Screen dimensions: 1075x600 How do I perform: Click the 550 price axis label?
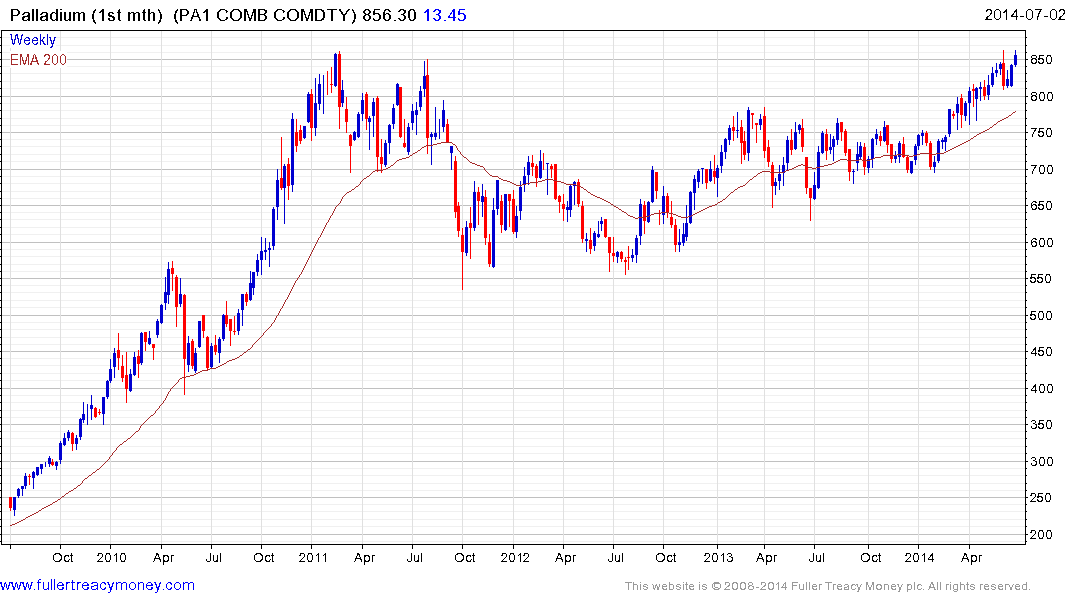pyautogui.click(x=1041, y=279)
